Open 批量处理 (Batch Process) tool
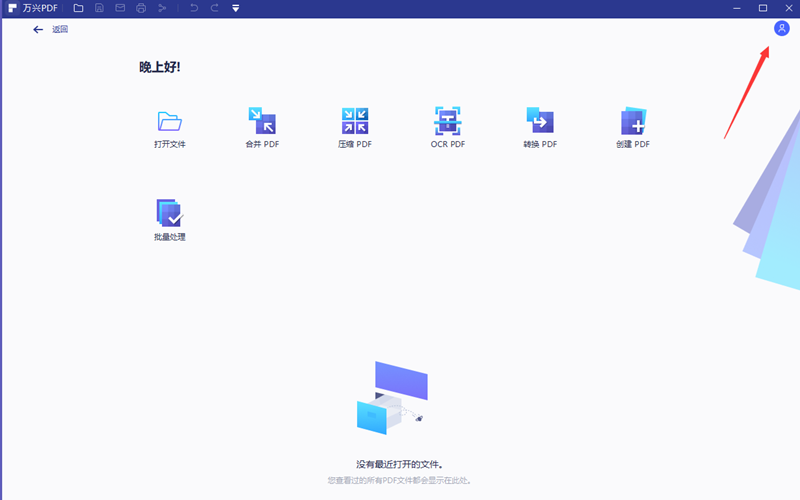Viewport: 800px width, 500px height. click(169, 213)
